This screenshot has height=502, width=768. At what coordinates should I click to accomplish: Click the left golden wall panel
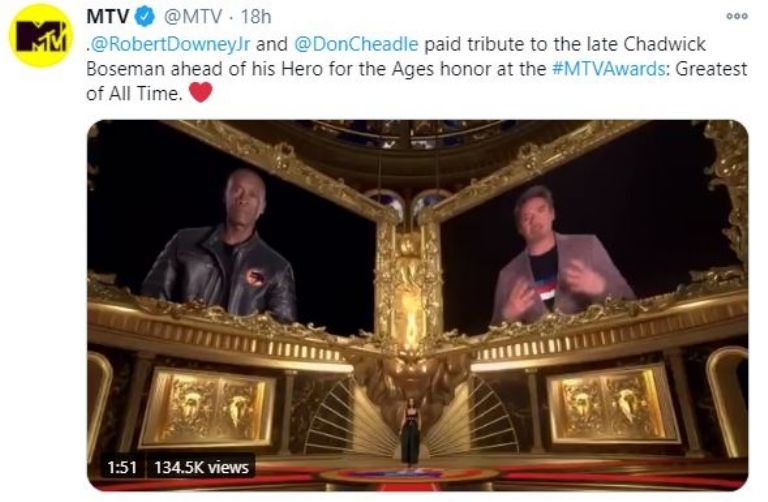(209, 406)
